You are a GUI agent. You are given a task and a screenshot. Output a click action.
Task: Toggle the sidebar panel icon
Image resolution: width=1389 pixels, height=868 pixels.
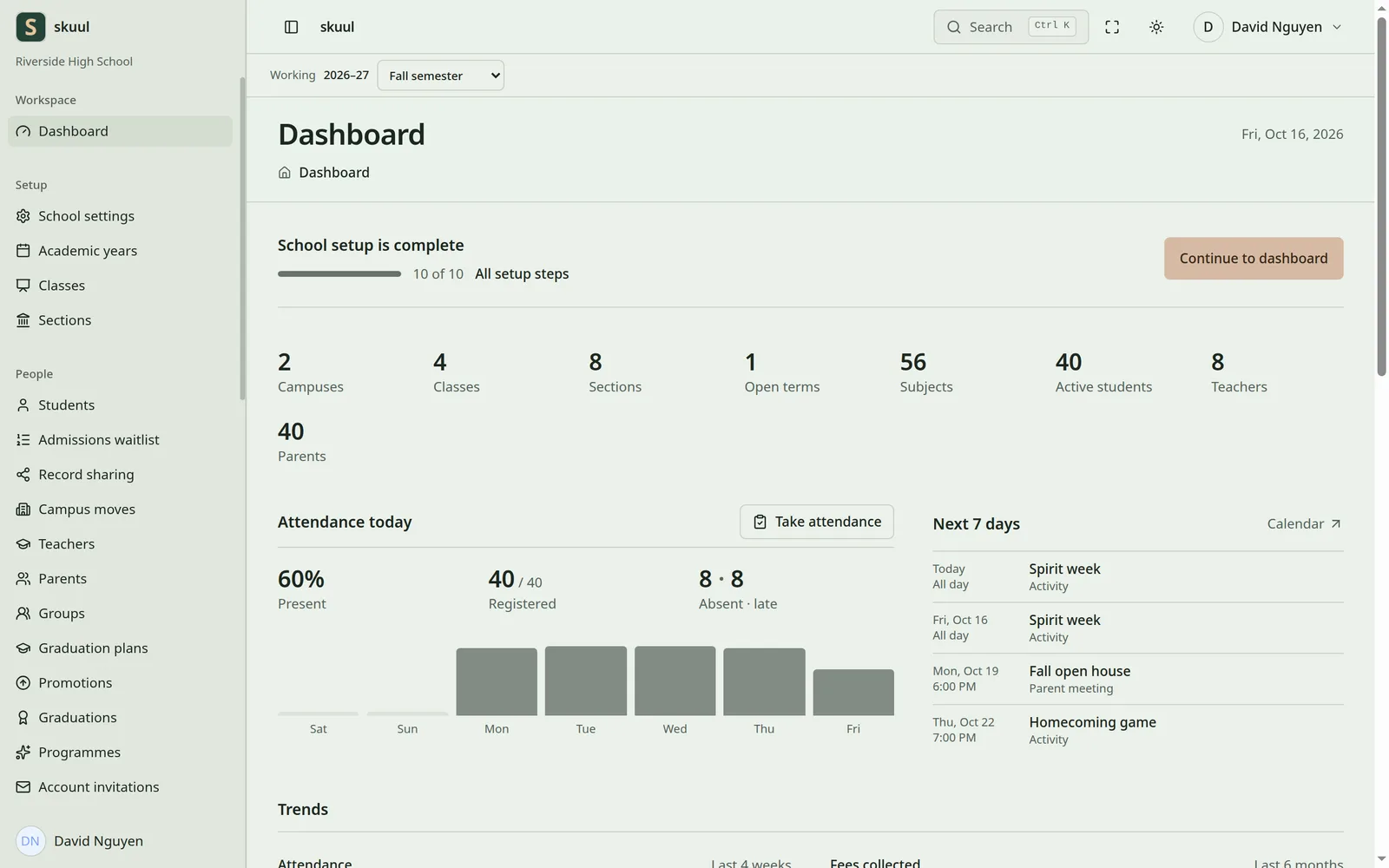pyautogui.click(x=292, y=27)
